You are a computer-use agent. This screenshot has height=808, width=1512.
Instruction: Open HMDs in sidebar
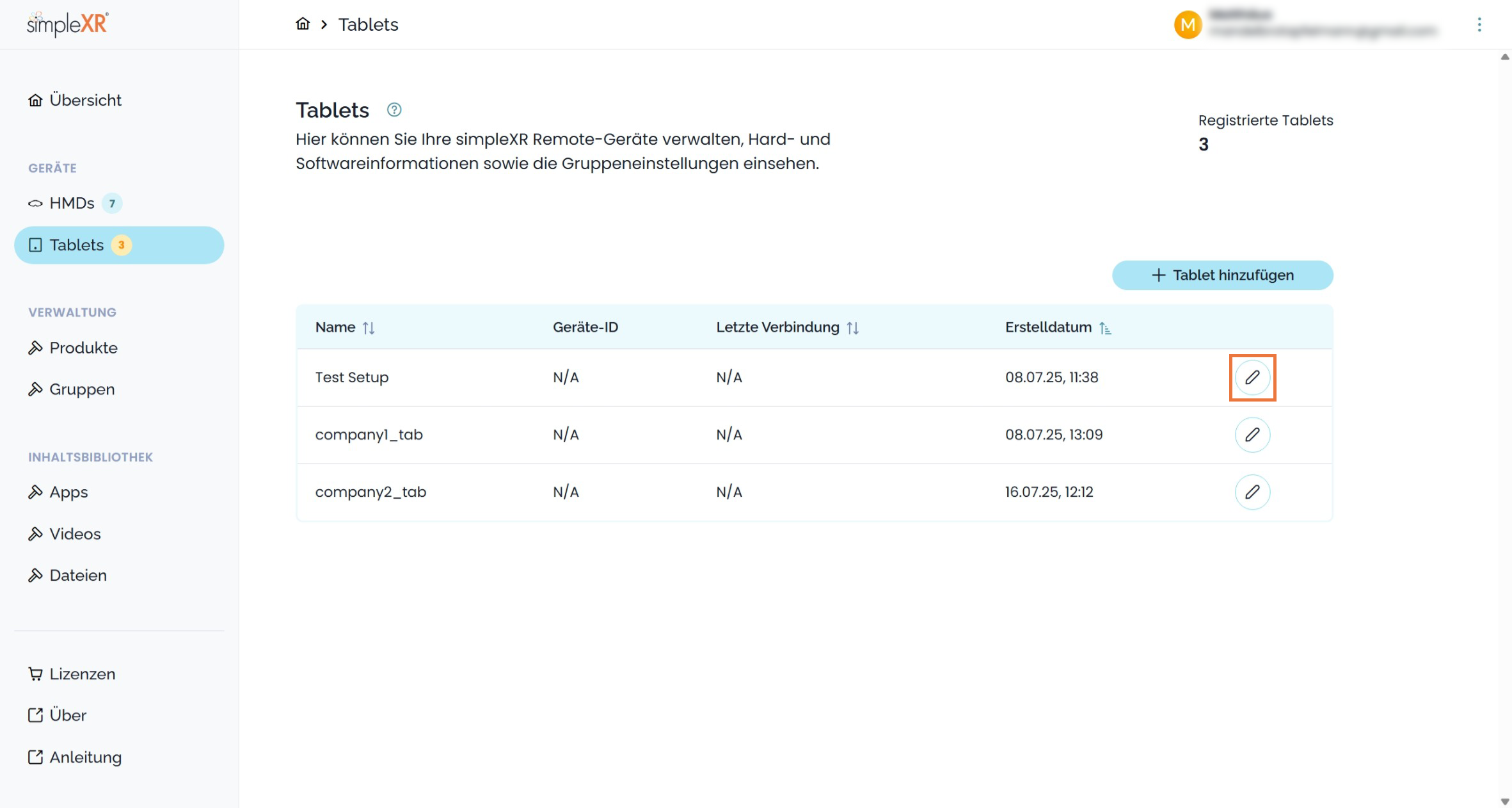[72, 203]
